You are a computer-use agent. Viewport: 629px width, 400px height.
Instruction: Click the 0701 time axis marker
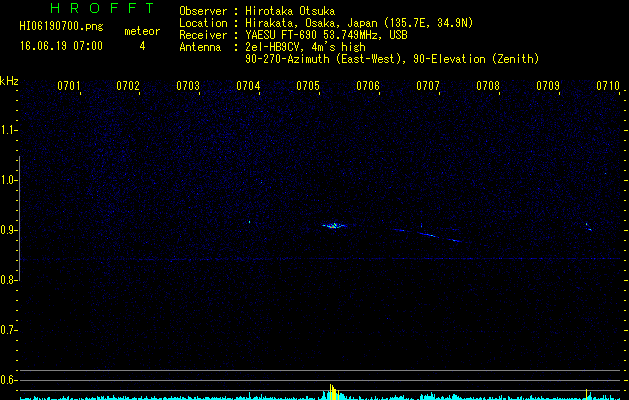coord(69,85)
